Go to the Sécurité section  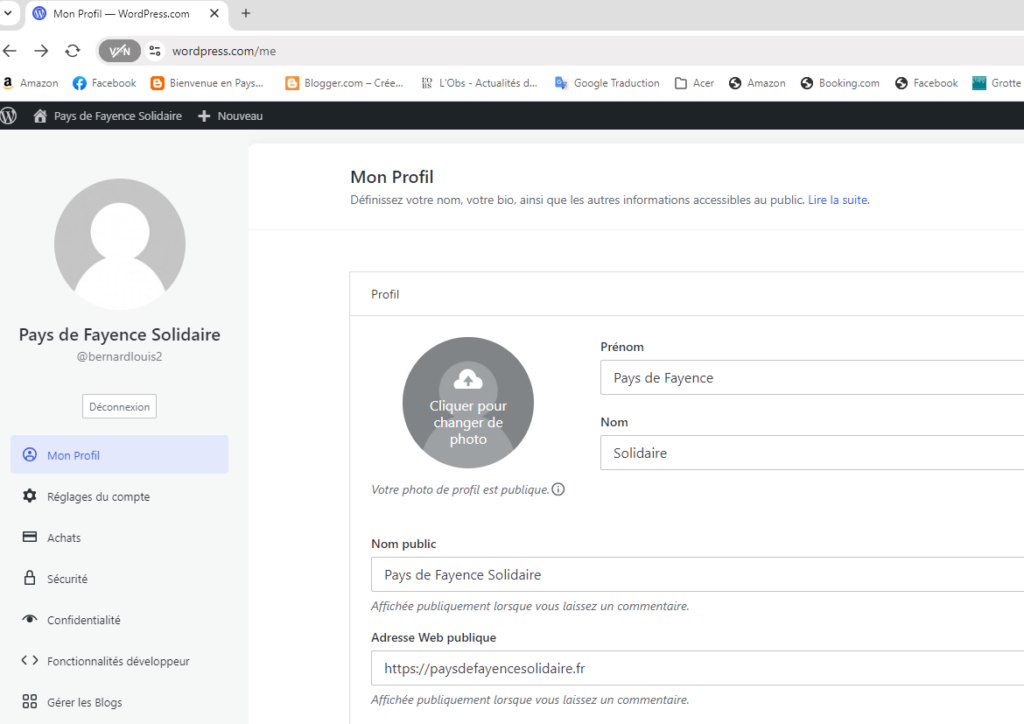tap(67, 579)
